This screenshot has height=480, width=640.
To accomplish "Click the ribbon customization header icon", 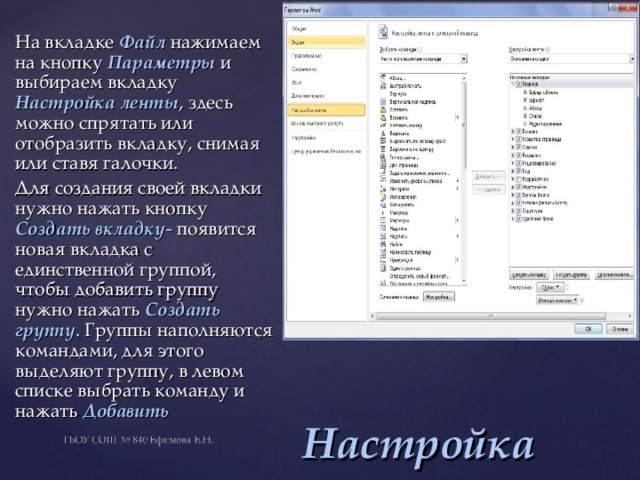I will point(383,32).
